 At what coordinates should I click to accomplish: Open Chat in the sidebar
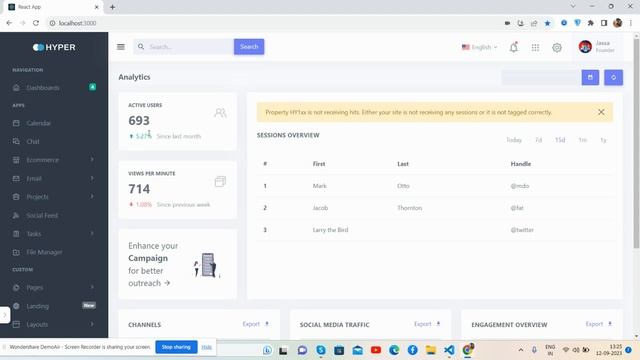click(x=54, y=142)
